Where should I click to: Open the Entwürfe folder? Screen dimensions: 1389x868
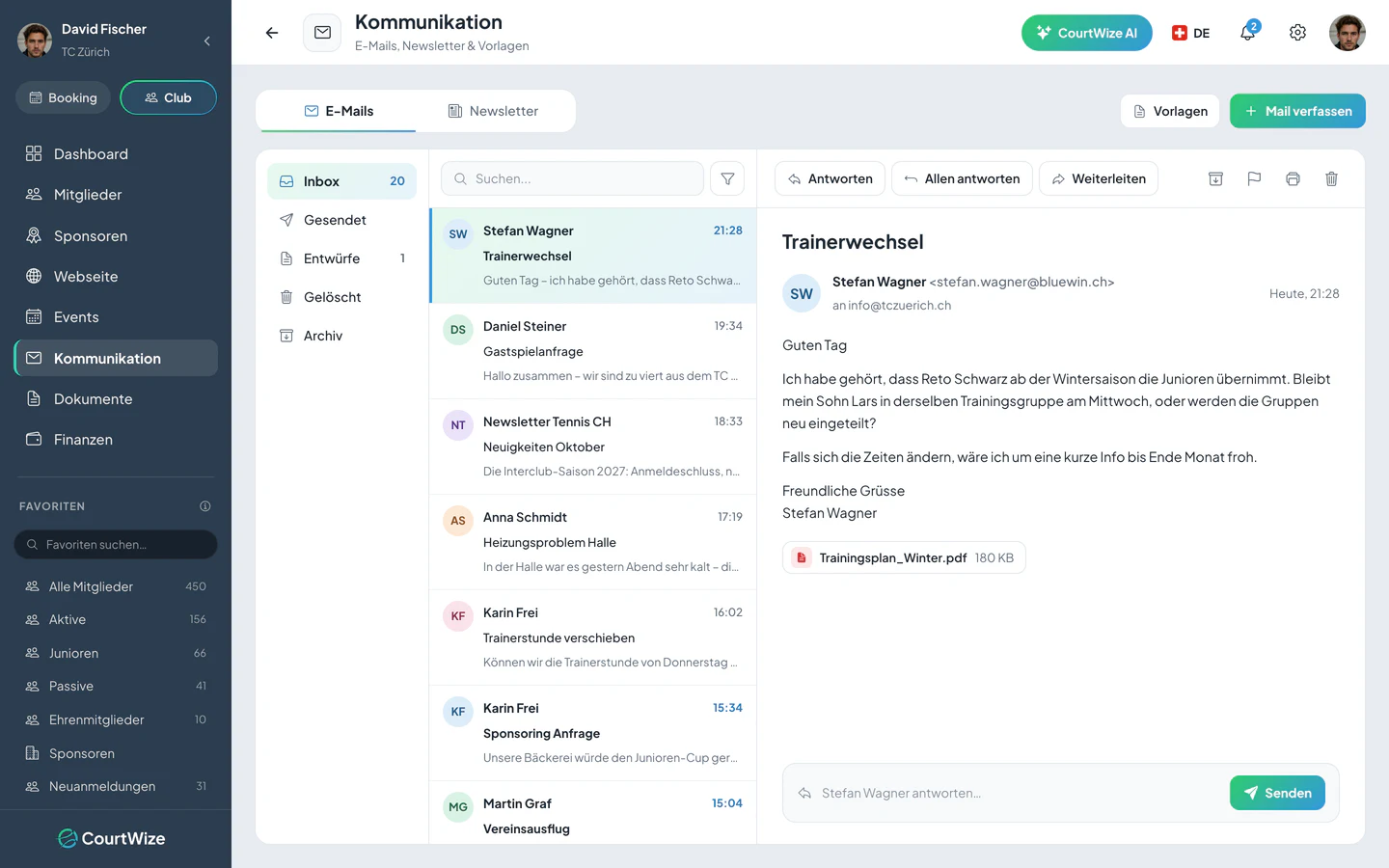coord(341,258)
